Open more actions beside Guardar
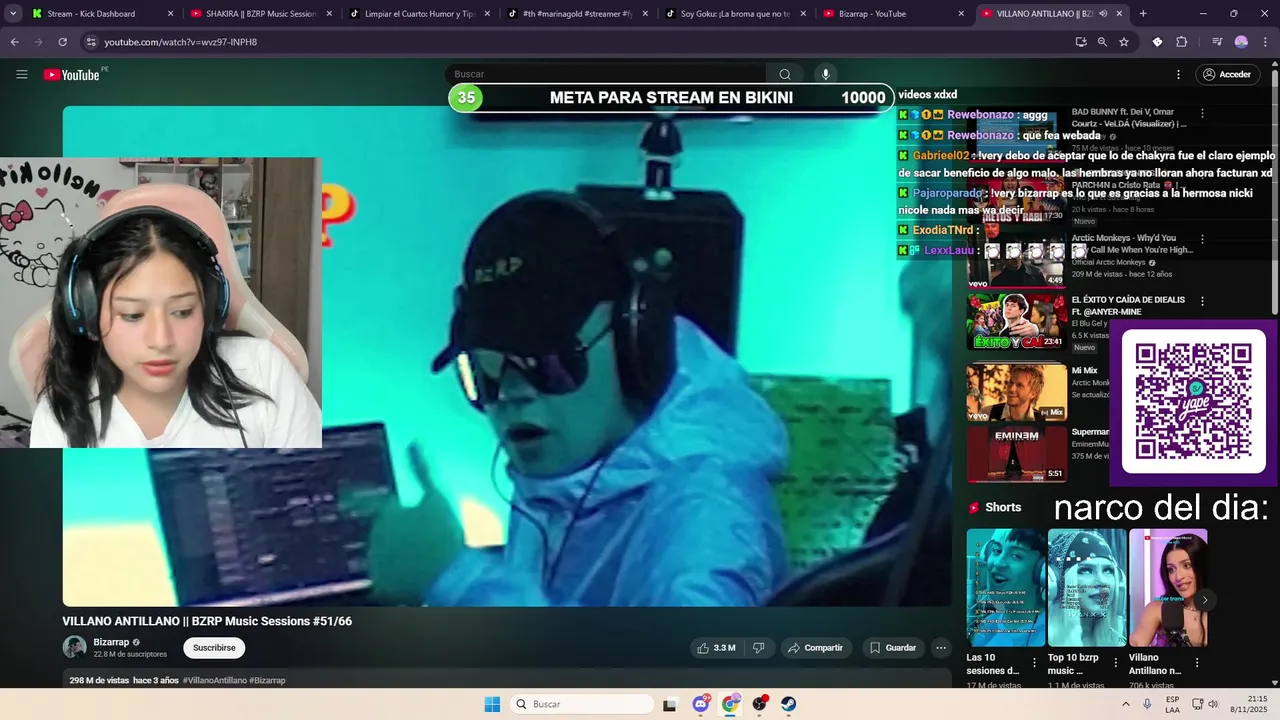The height and width of the screenshot is (720, 1280). point(941,648)
